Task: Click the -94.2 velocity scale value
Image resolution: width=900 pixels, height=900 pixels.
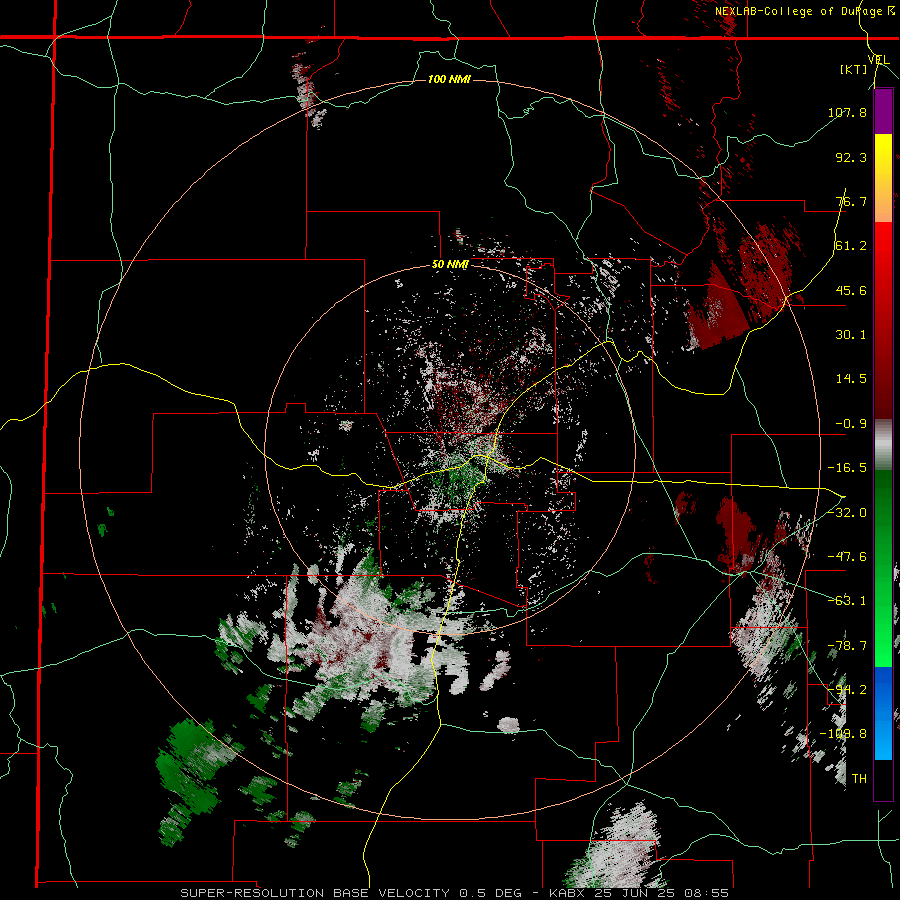Action: [847, 689]
